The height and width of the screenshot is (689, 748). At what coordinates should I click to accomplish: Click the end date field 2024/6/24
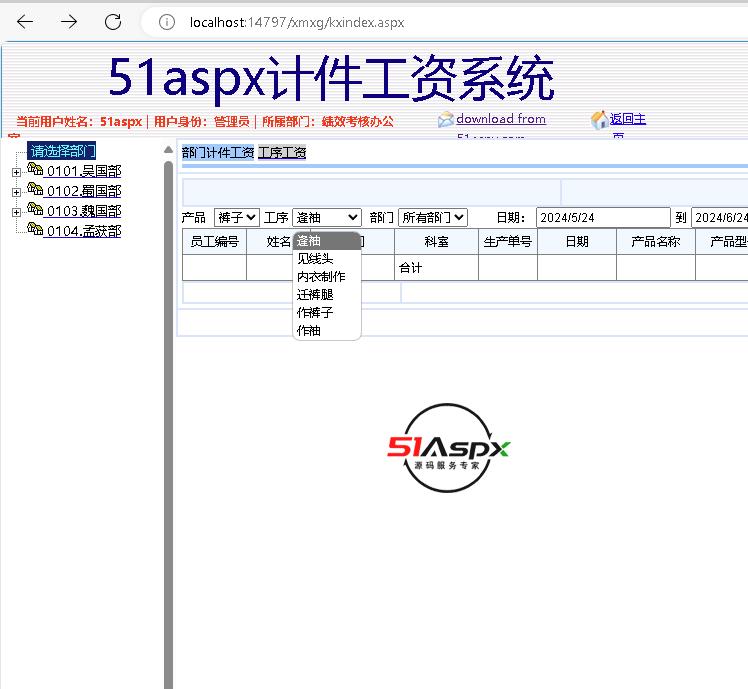720,218
